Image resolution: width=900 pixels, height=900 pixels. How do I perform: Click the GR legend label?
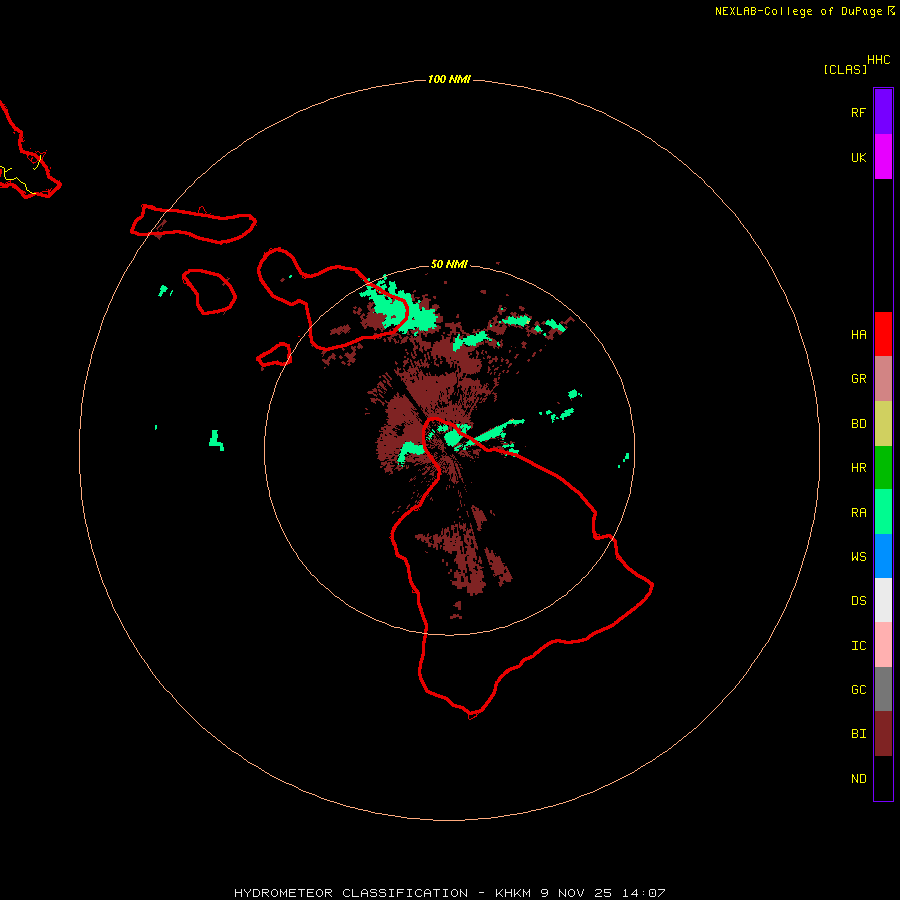858,379
